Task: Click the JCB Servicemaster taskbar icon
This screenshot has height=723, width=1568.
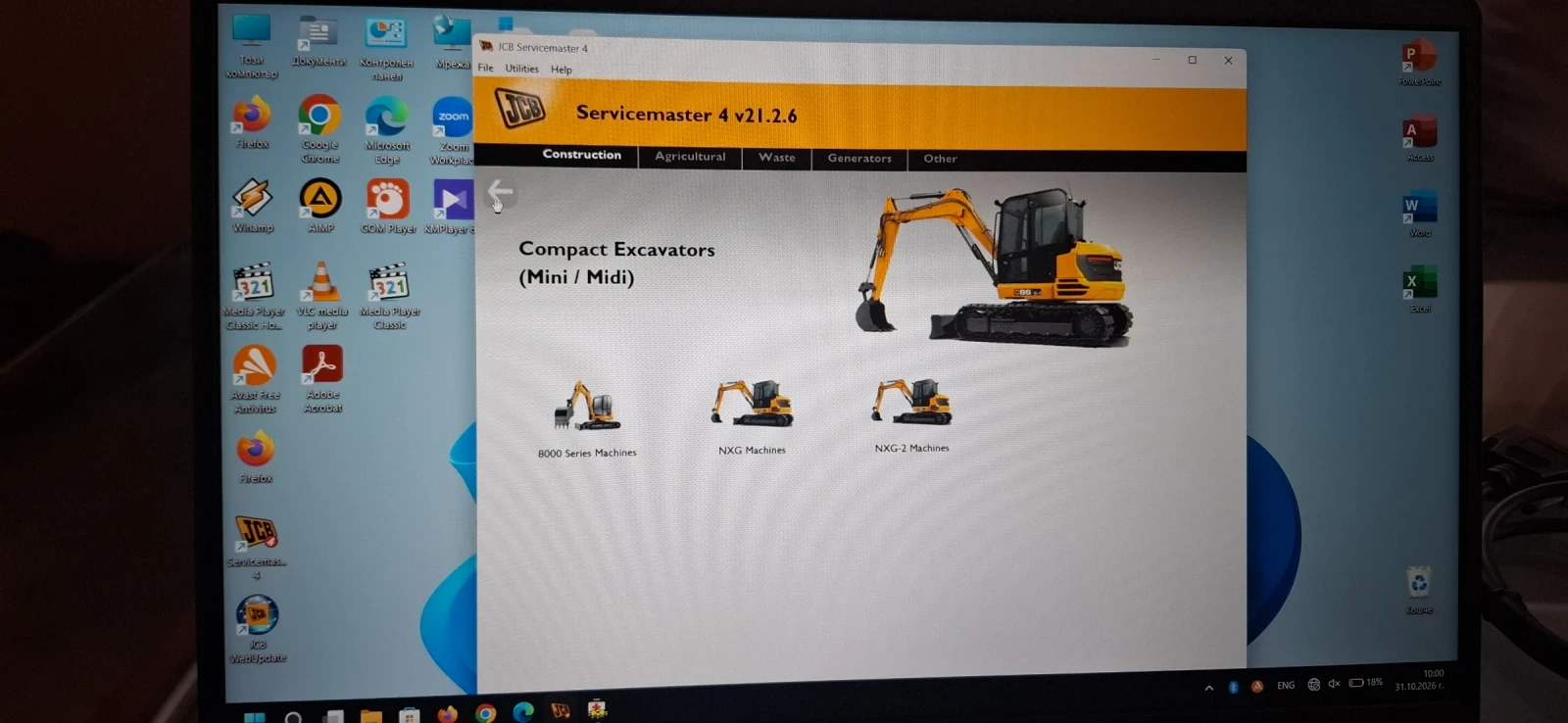Action: 560,711
